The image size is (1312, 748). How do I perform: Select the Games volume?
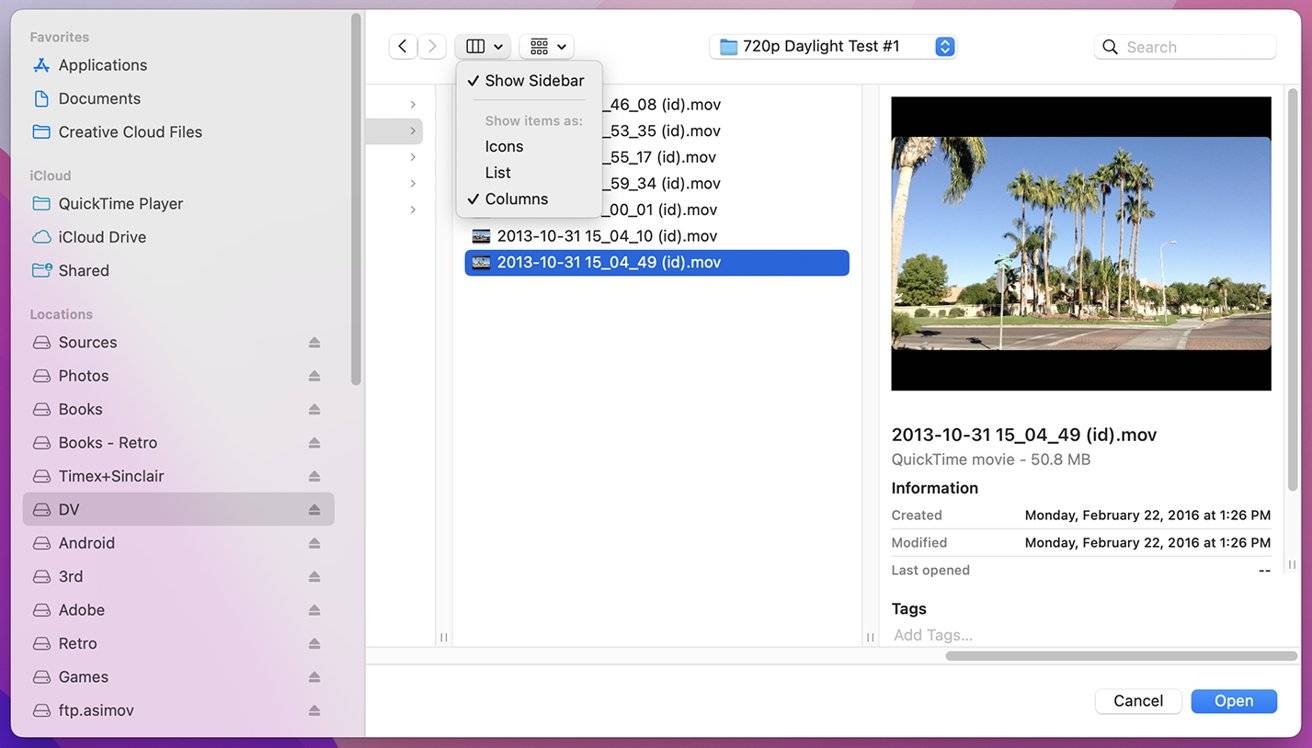coord(179,677)
